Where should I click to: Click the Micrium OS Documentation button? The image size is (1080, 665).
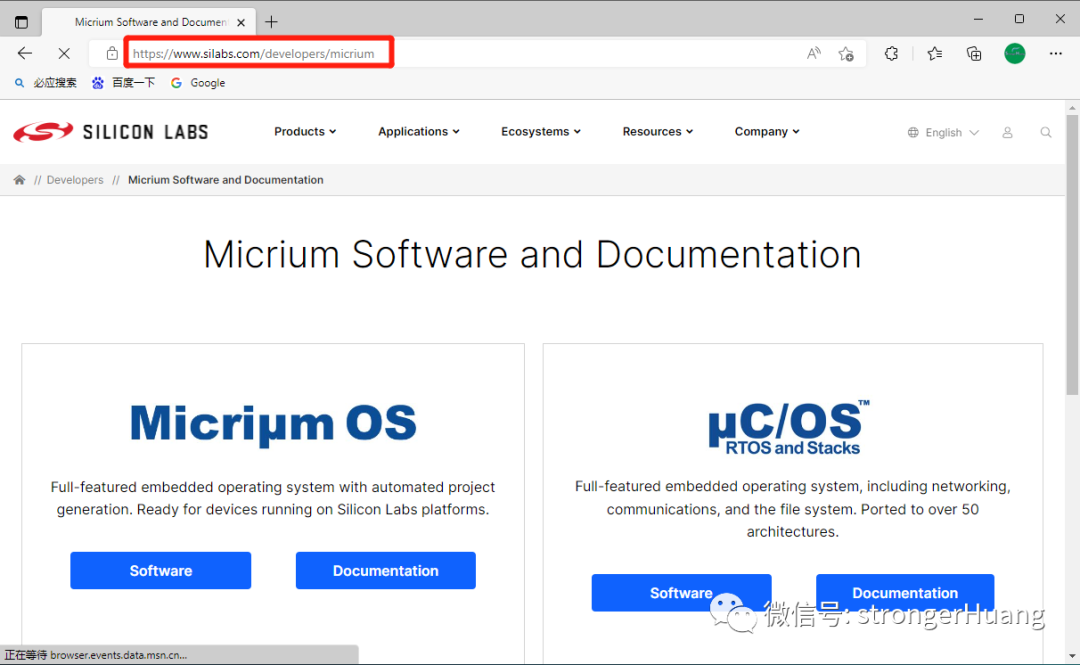click(385, 571)
